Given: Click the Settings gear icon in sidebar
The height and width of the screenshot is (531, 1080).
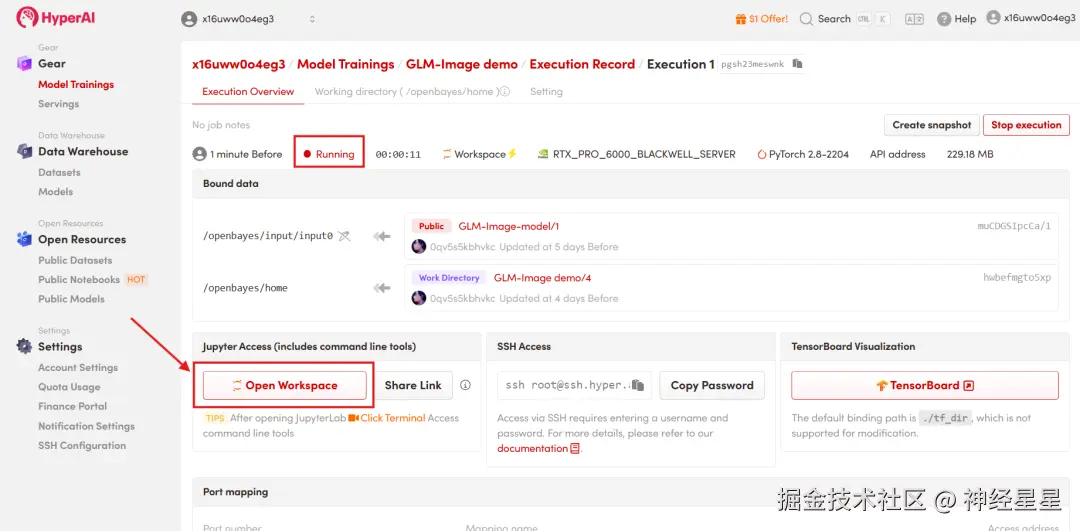Looking at the screenshot, I should (x=25, y=346).
